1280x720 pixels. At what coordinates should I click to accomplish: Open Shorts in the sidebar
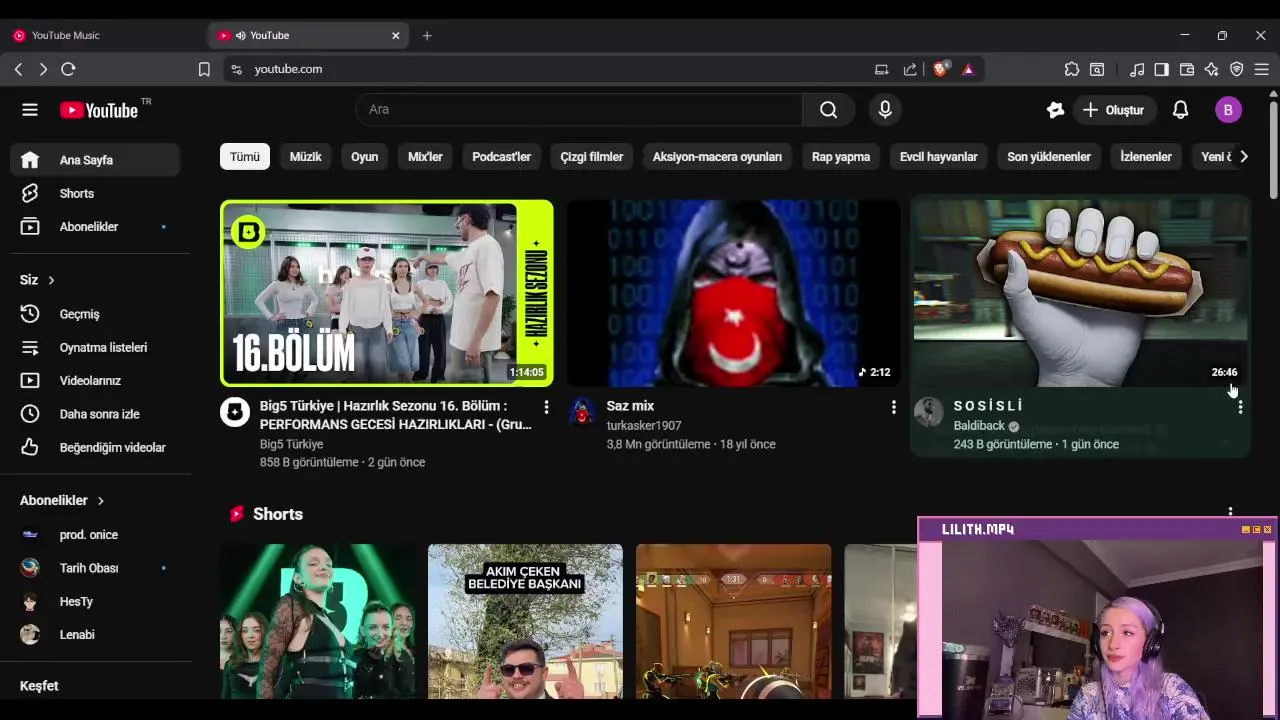(95, 193)
